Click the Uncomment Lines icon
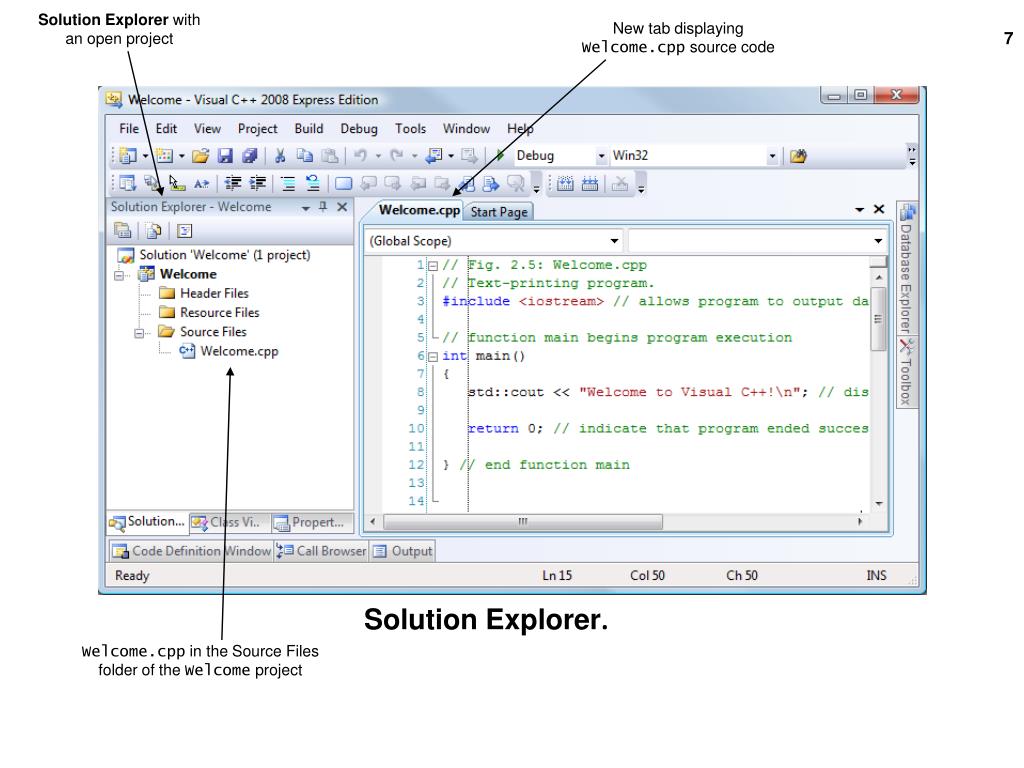Viewport: 1024px width, 768px height. pyautogui.click(x=313, y=184)
